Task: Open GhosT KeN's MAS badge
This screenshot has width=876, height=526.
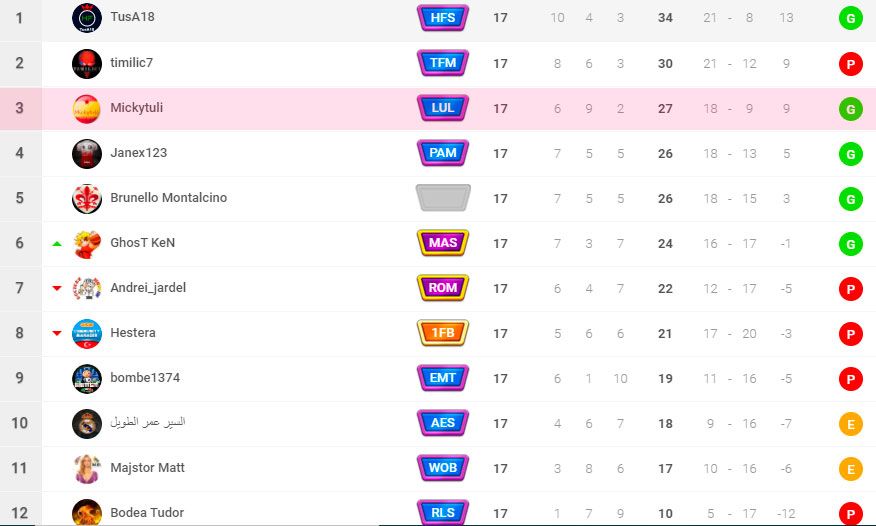Action: click(x=442, y=243)
